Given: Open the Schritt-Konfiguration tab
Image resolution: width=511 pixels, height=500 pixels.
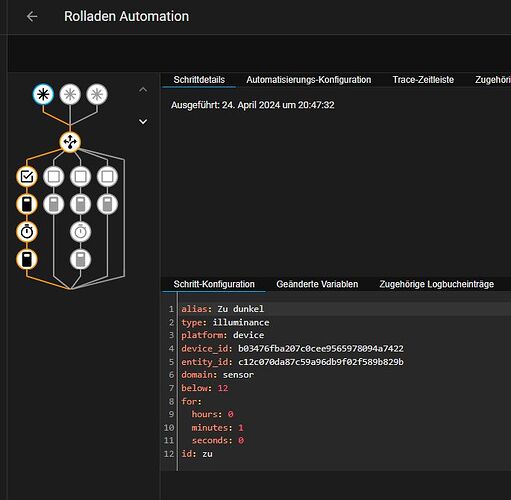Looking at the screenshot, I should pyautogui.click(x=214, y=284).
